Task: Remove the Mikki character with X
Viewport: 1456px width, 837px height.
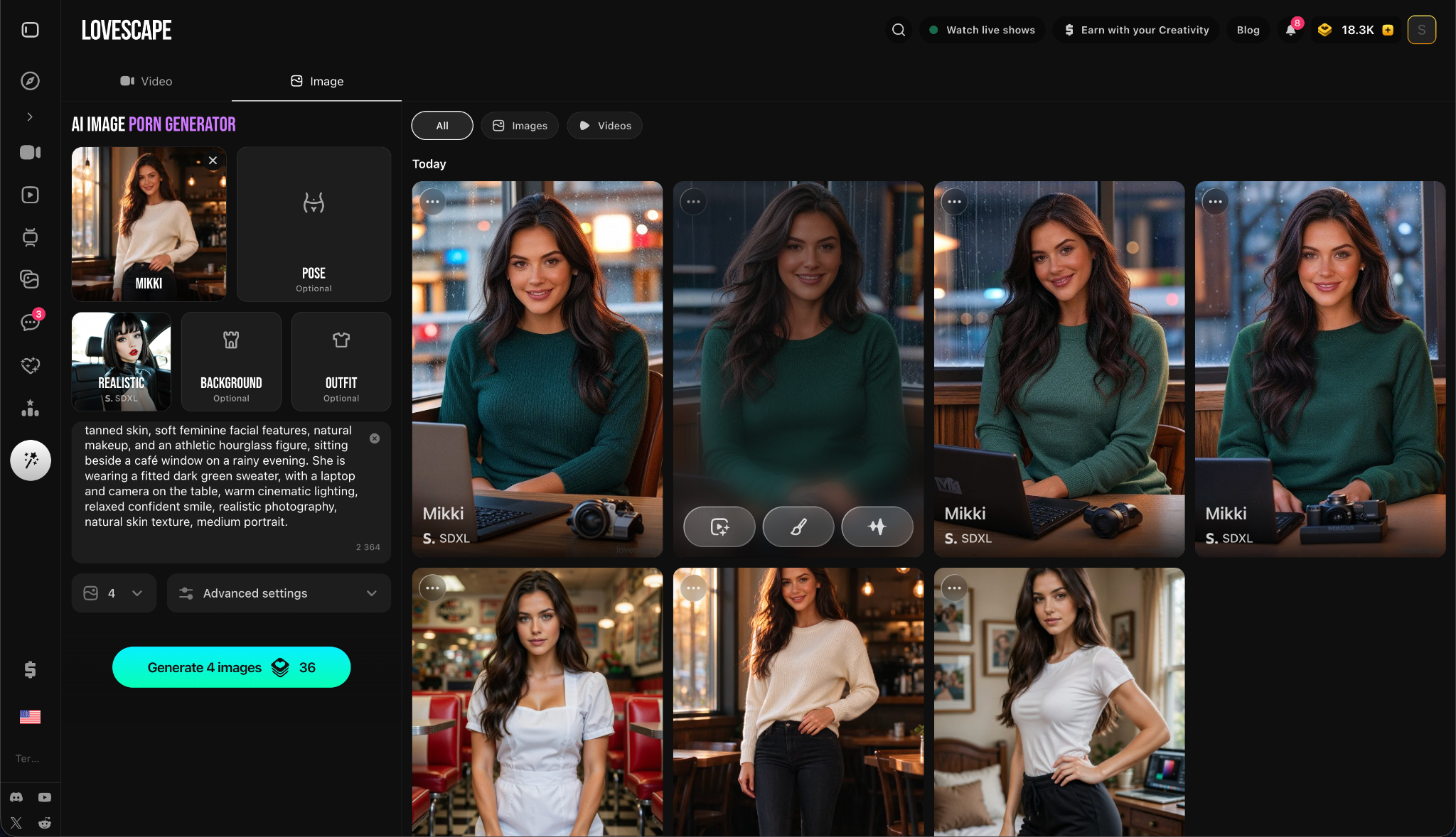Action: pos(213,161)
